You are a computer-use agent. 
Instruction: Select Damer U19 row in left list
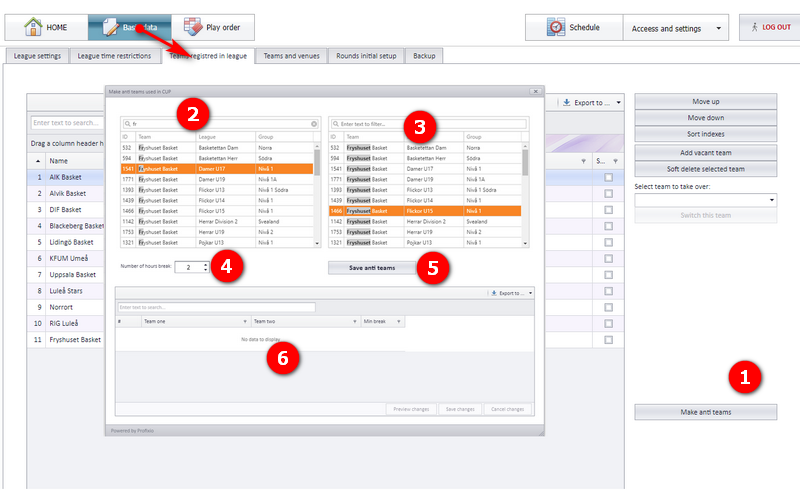click(217, 179)
